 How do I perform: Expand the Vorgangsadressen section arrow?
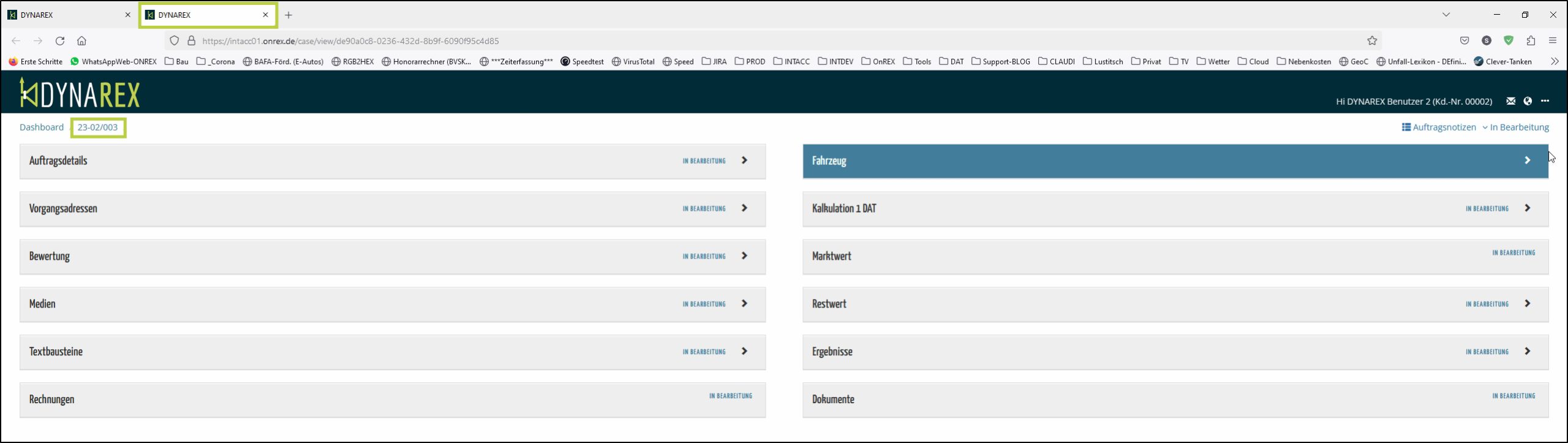[x=744, y=208]
